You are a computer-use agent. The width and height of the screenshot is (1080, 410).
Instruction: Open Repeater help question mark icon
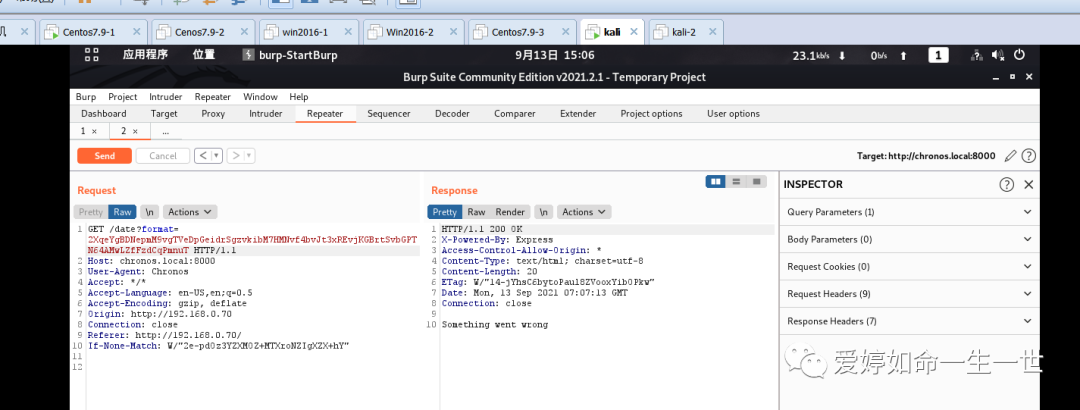pos(1028,156)
